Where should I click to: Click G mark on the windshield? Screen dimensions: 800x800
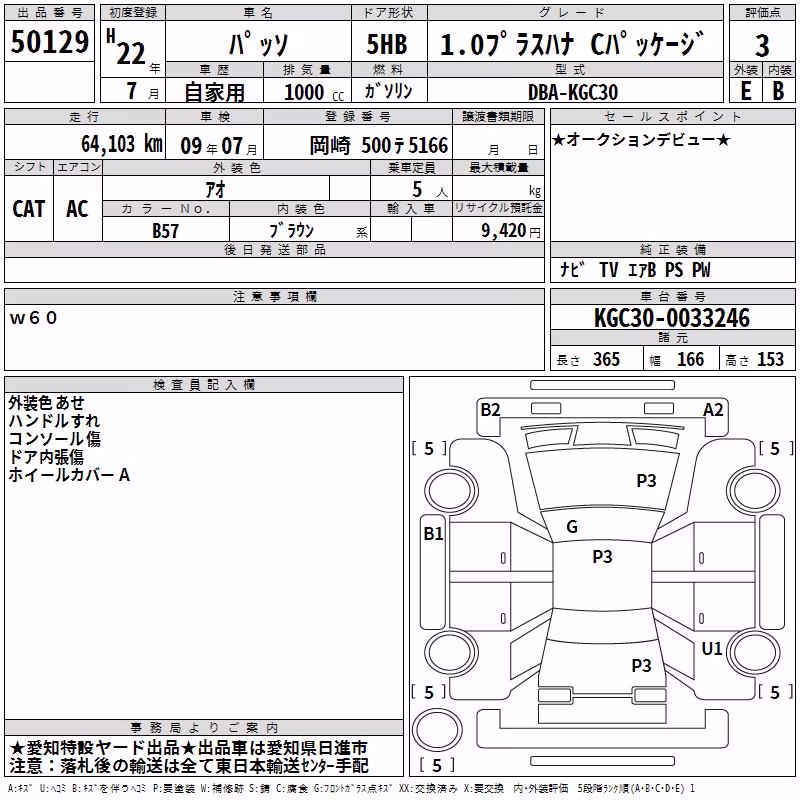572,527
